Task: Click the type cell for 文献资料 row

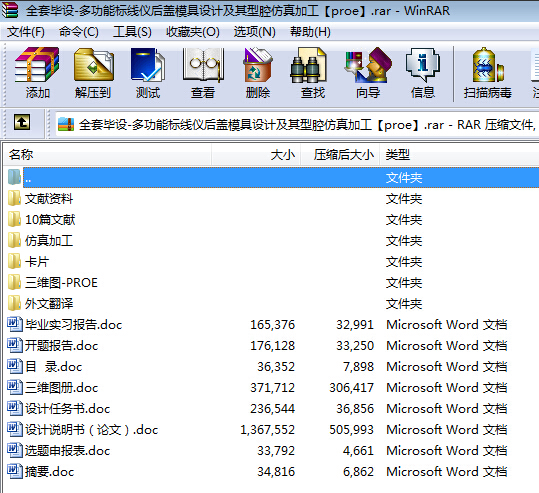Action: [404, 198]
